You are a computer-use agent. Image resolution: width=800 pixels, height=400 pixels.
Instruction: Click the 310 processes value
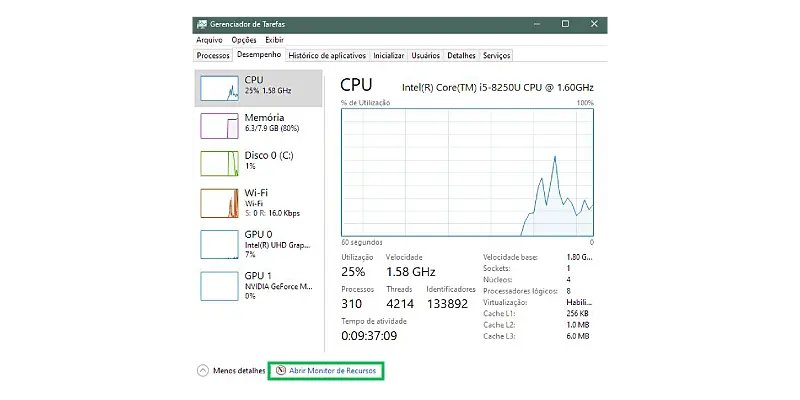(x=352, y=304)
